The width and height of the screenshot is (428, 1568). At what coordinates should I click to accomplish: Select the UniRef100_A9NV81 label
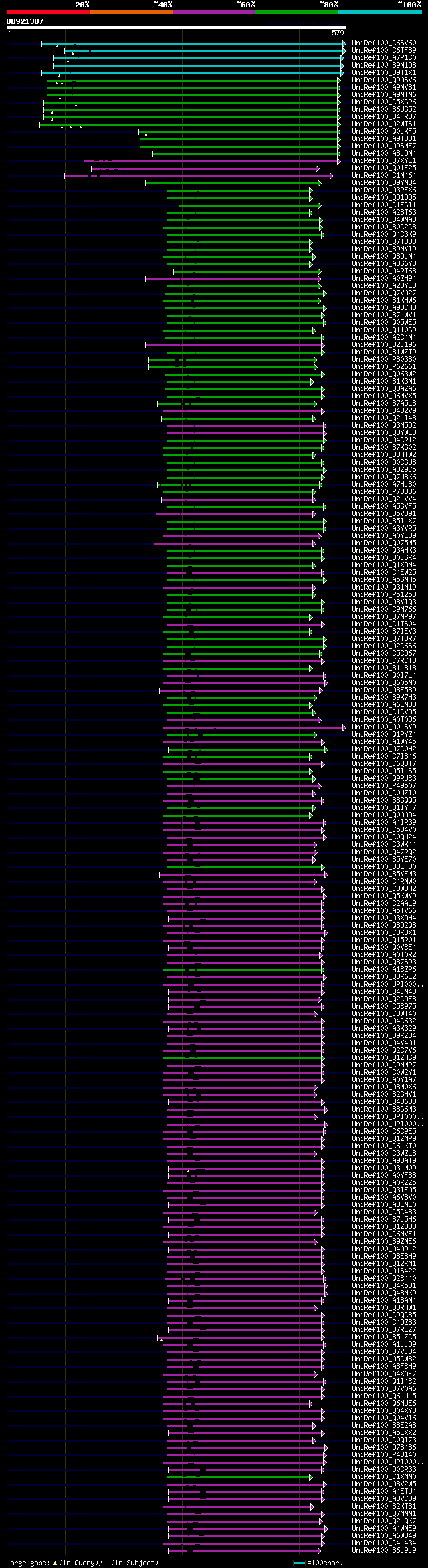384,88
